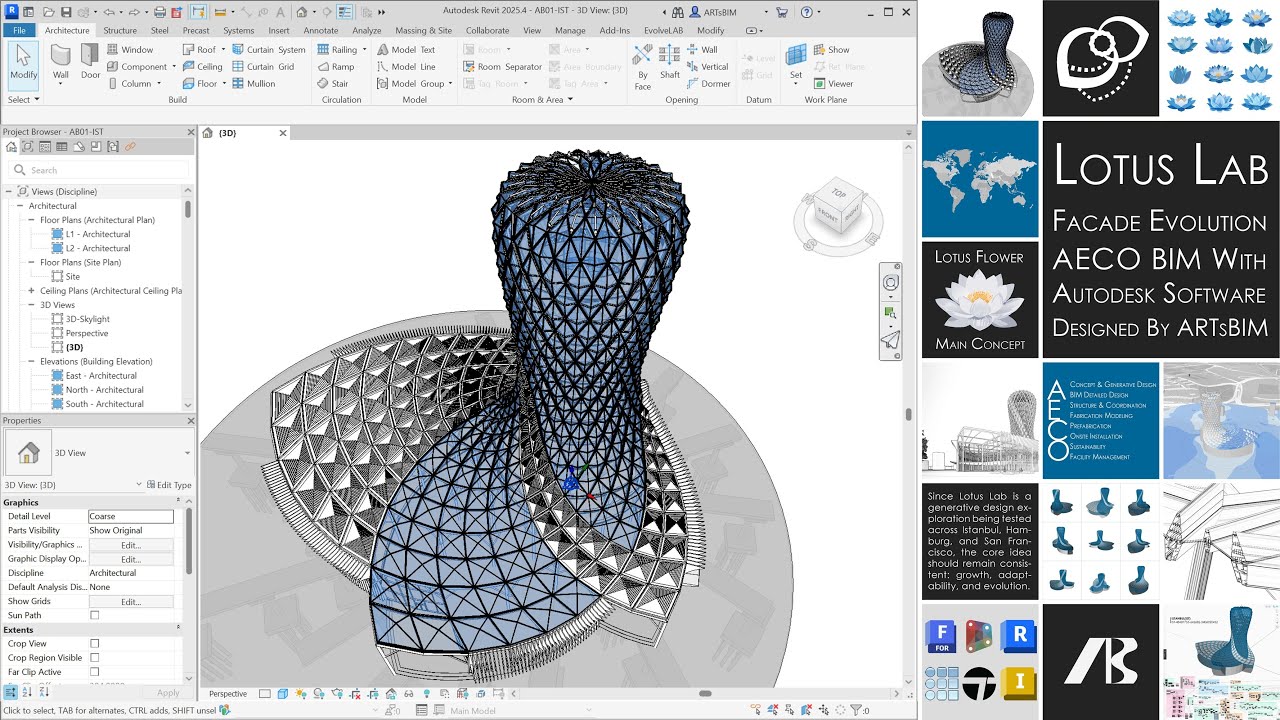1280x720 pixels.
Task: Open the File menu
Action: (19, 30)
